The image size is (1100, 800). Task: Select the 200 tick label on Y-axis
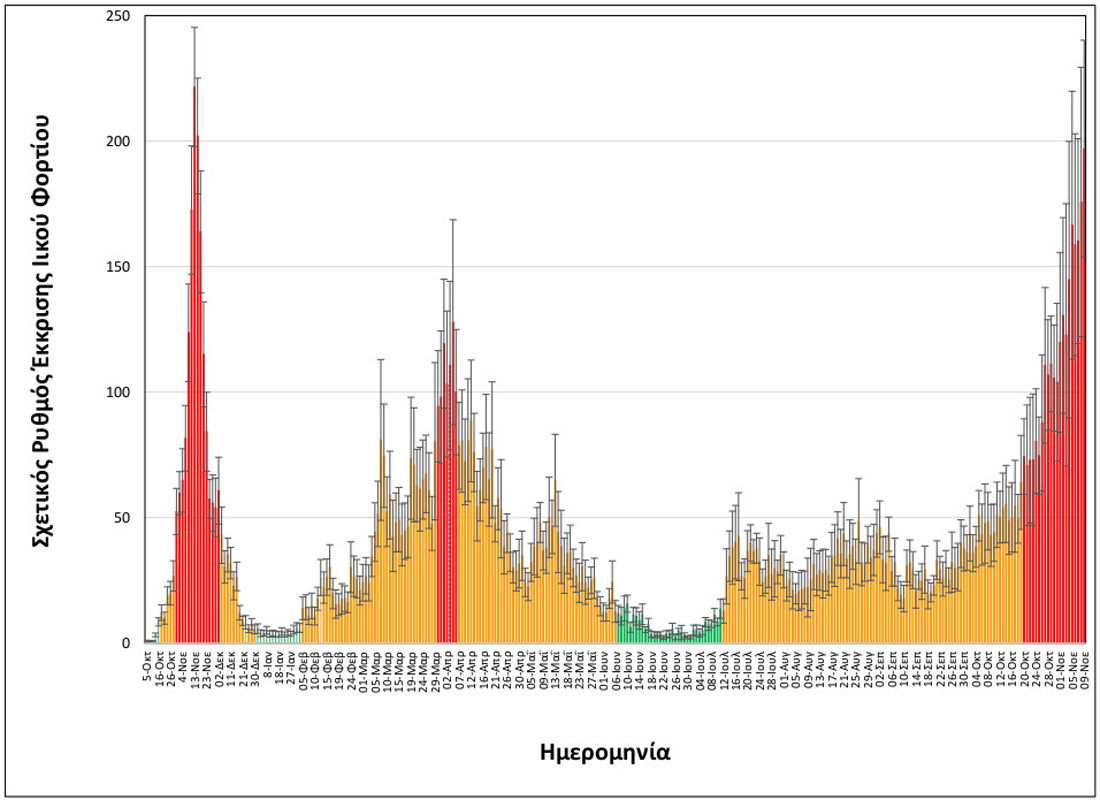[119, 142]
